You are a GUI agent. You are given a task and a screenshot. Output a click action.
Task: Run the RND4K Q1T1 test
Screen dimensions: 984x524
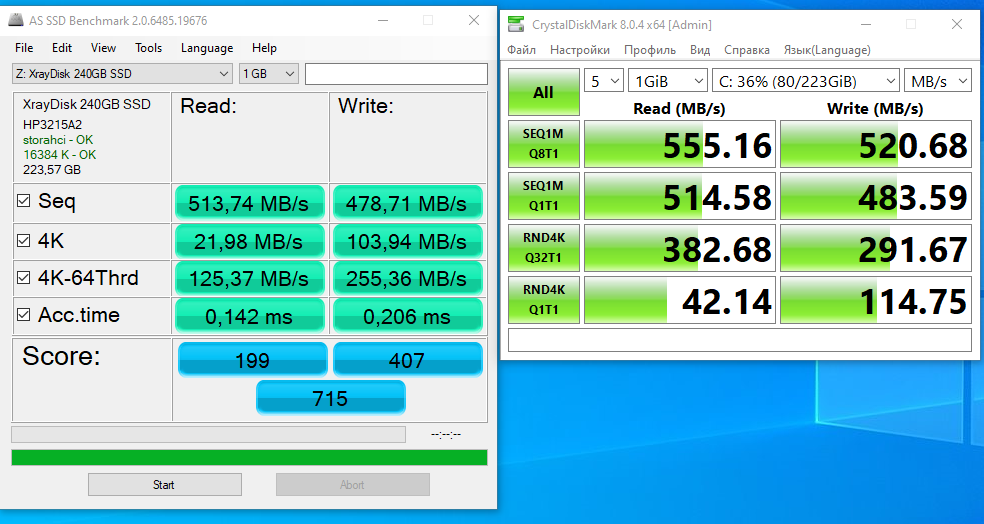[543, 300]
